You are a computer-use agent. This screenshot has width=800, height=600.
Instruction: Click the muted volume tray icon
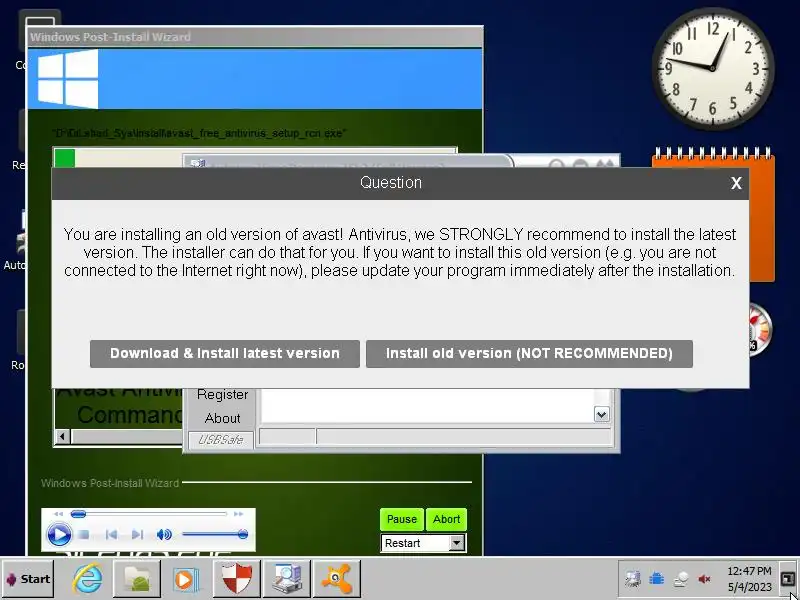click(705, 579)
